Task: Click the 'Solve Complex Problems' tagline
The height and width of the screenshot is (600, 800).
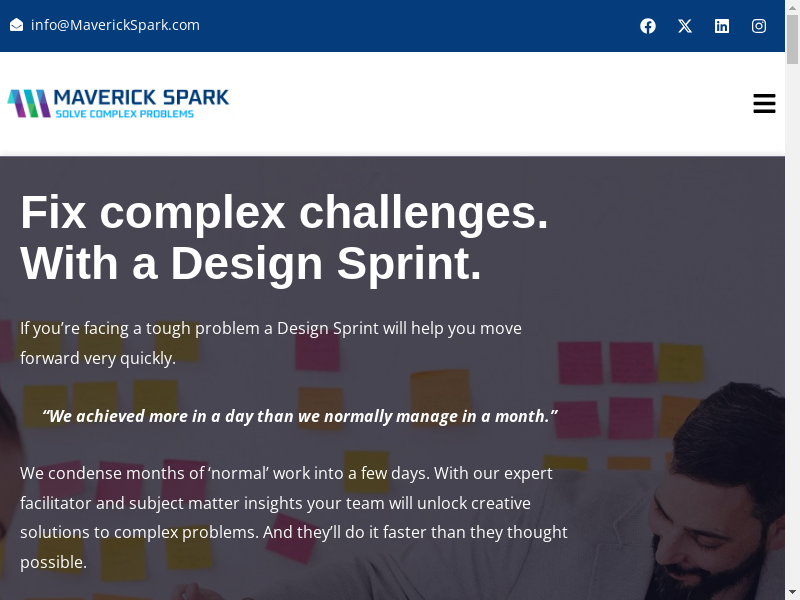Action: (124, 114)
